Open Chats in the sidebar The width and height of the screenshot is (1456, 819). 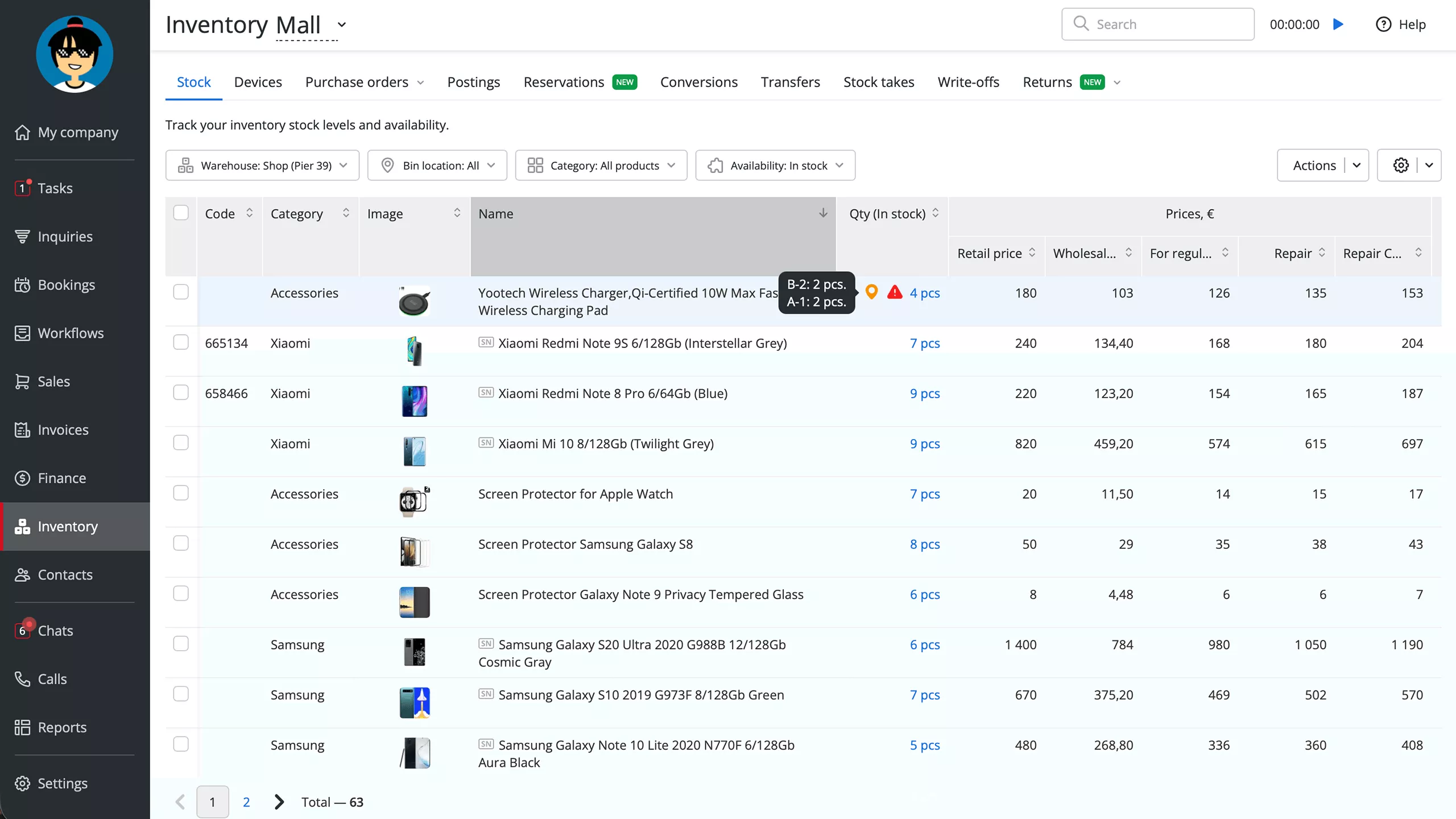pyautogui.click(x=55, y=630)
